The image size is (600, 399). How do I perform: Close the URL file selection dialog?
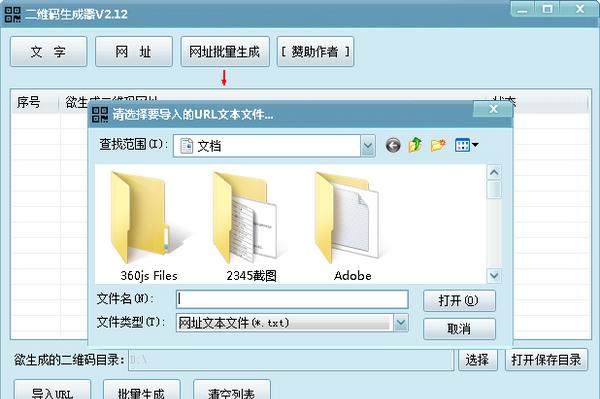[493, 109]
